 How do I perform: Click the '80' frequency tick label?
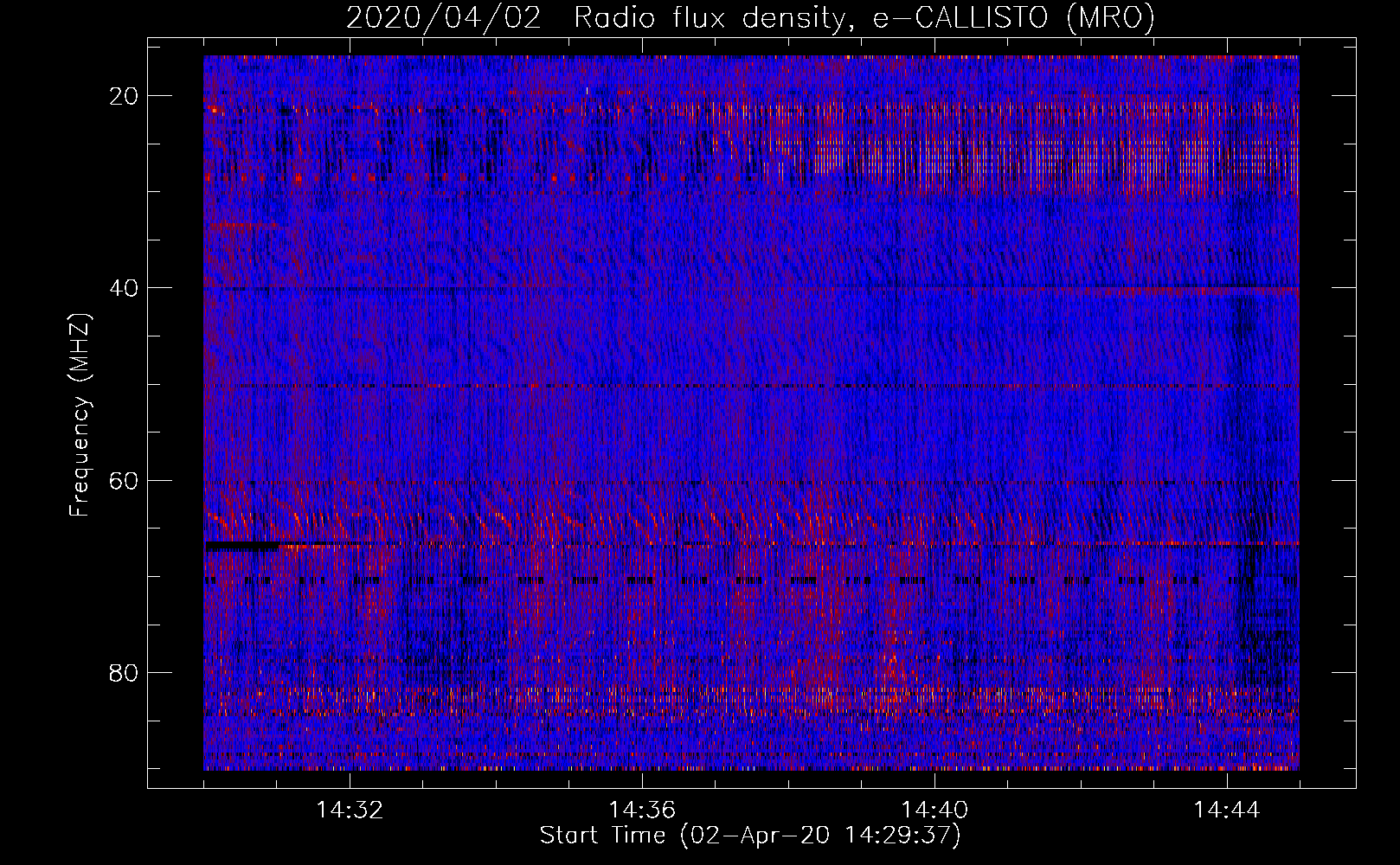tap(124, 672)
